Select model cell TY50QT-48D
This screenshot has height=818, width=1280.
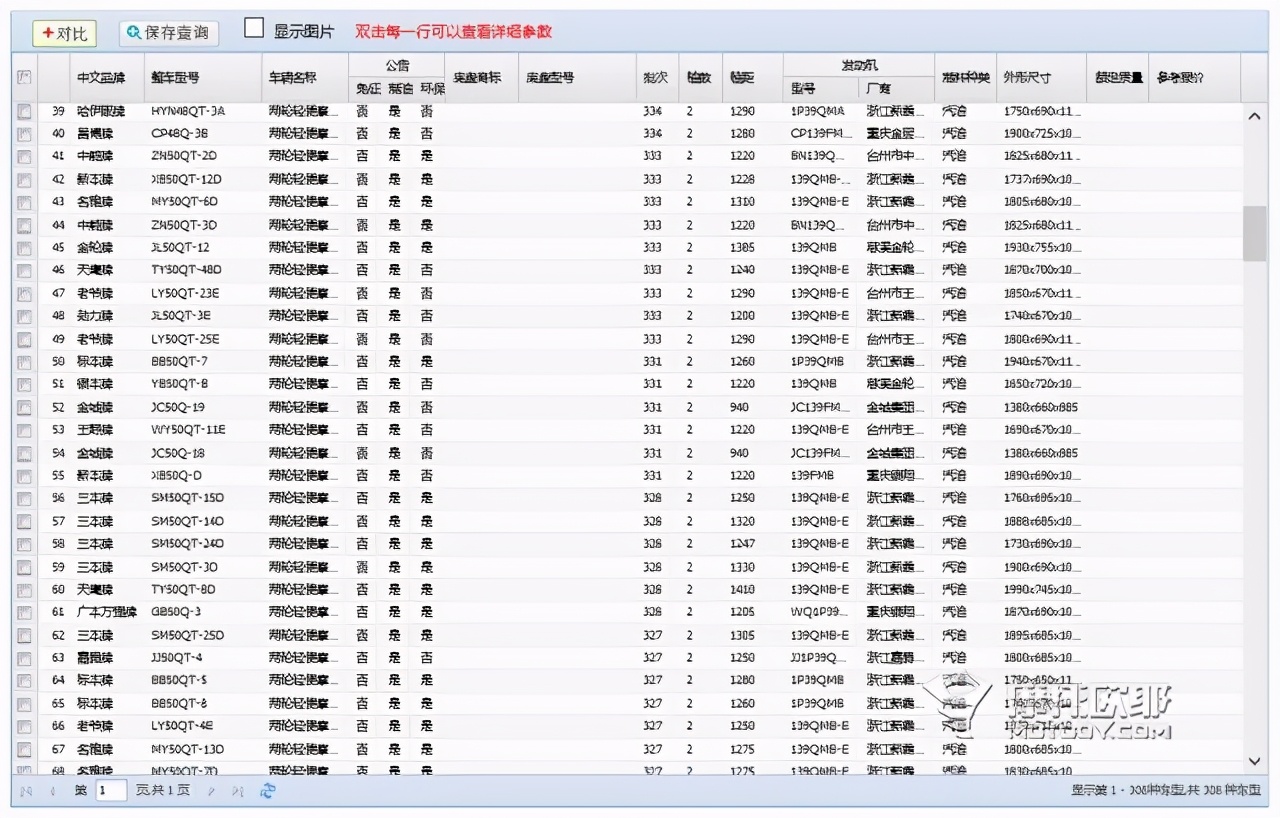click(x=186, y=270)
